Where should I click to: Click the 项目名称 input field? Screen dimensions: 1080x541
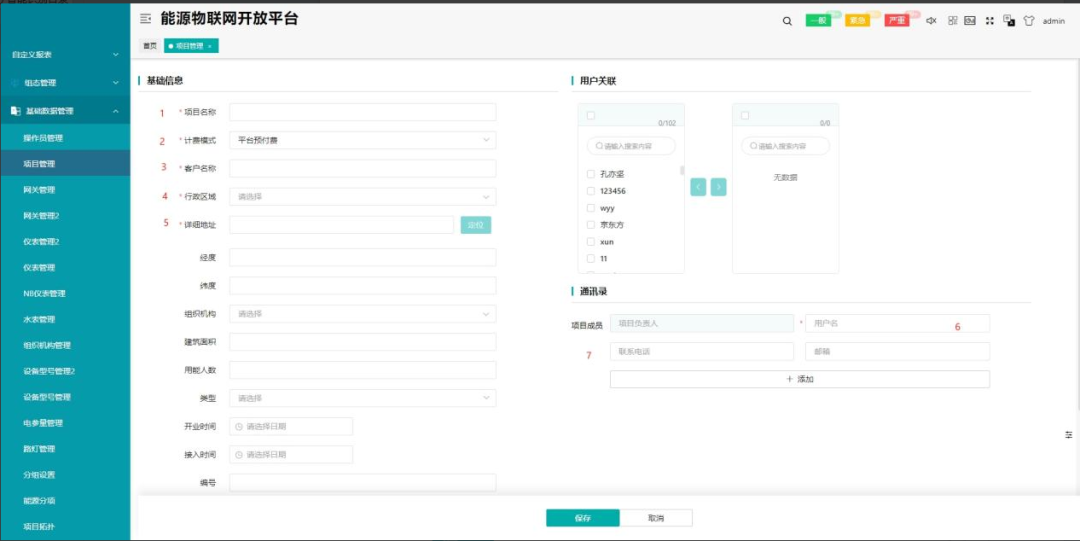pos(362,112)
